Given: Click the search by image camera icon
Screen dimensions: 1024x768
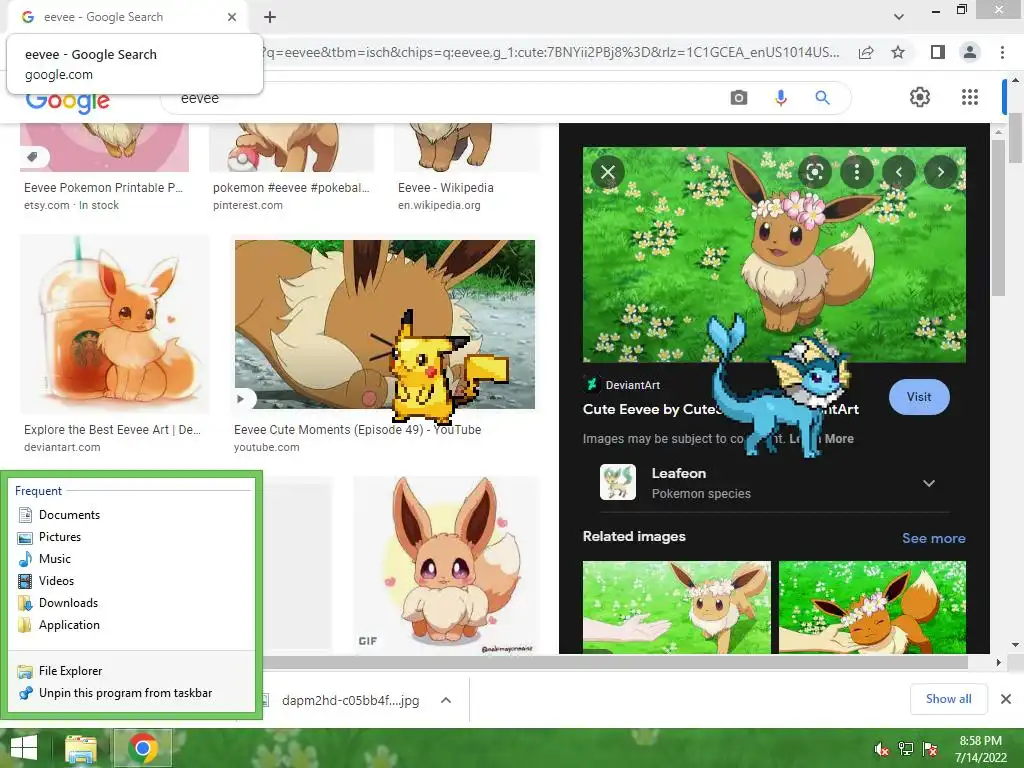Looking at the screenshot, I should (x=739, y=98).
